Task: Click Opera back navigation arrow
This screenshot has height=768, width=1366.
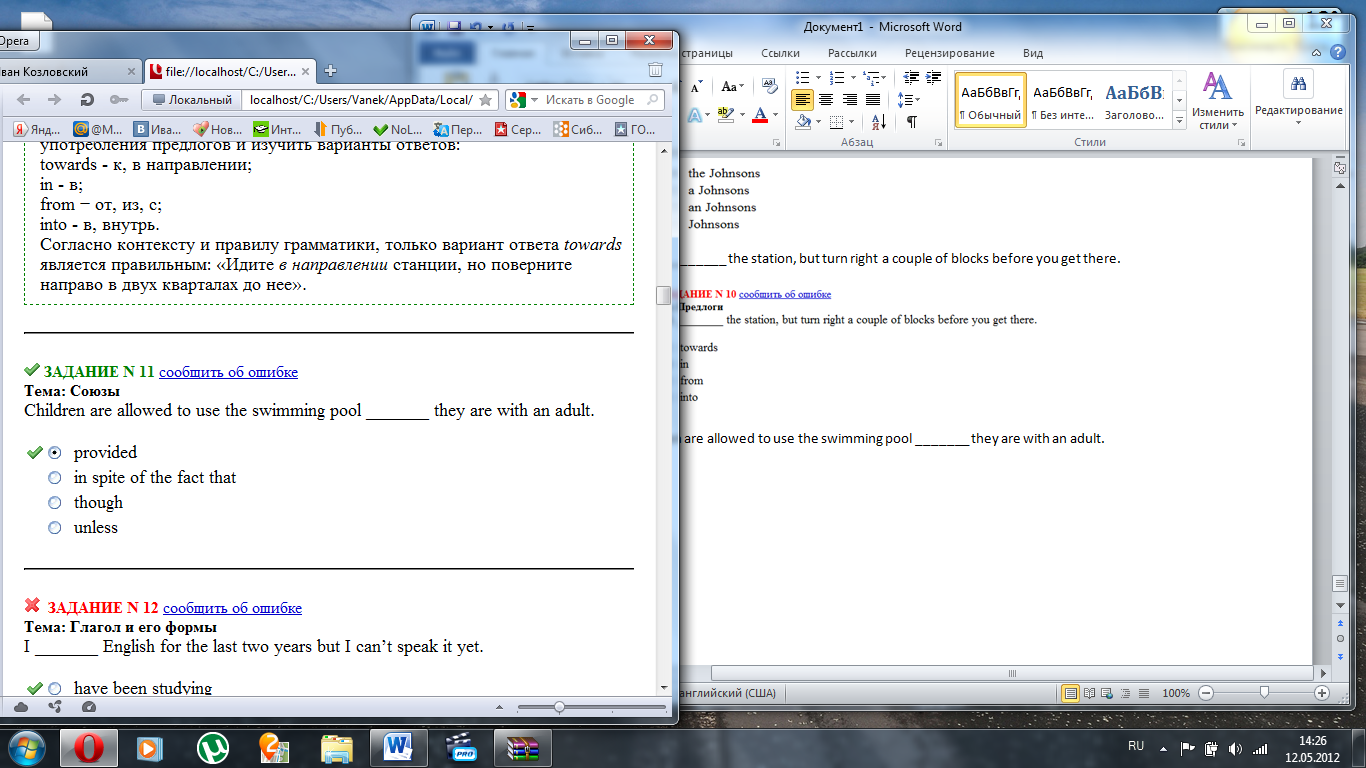Action: [24, 99]
